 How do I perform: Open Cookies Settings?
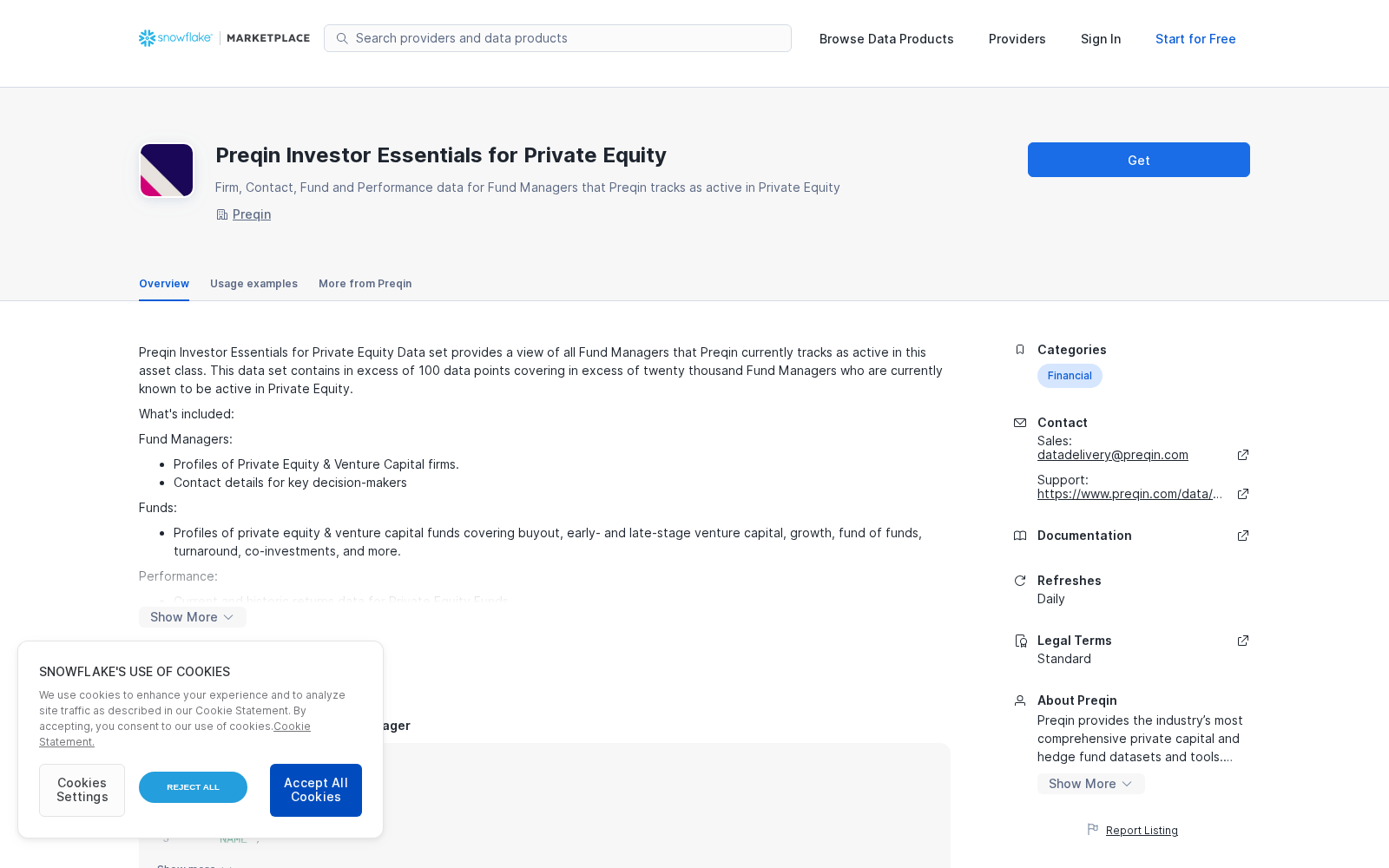coord(82,790)
